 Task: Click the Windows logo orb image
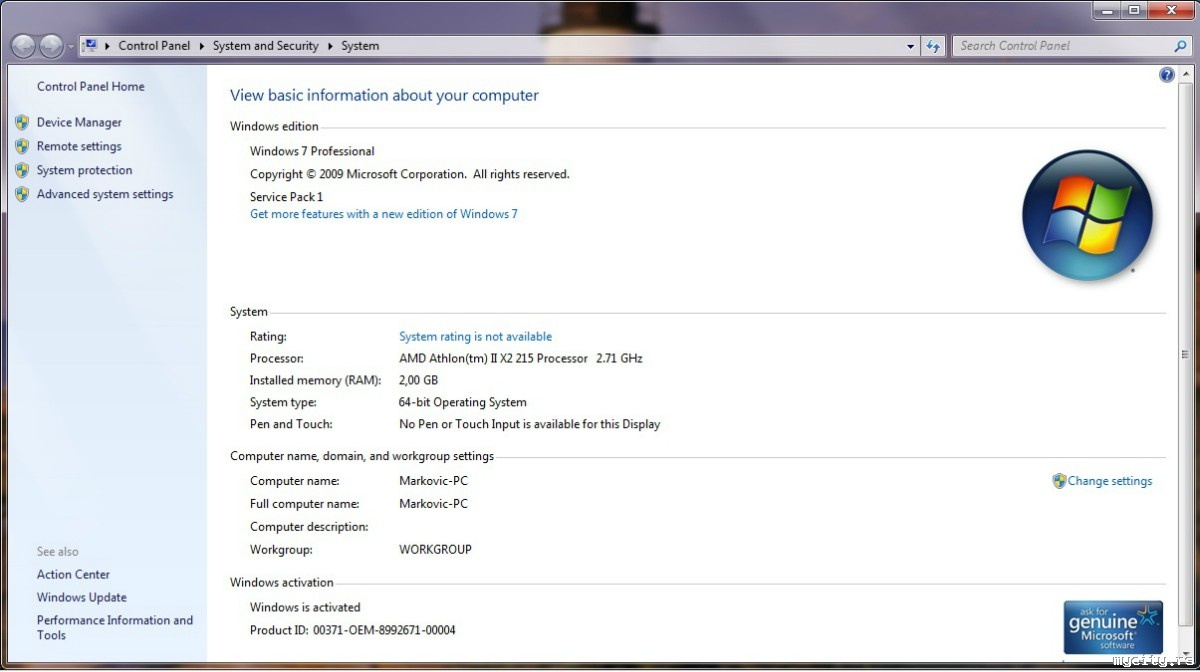tap(1087, 215)
